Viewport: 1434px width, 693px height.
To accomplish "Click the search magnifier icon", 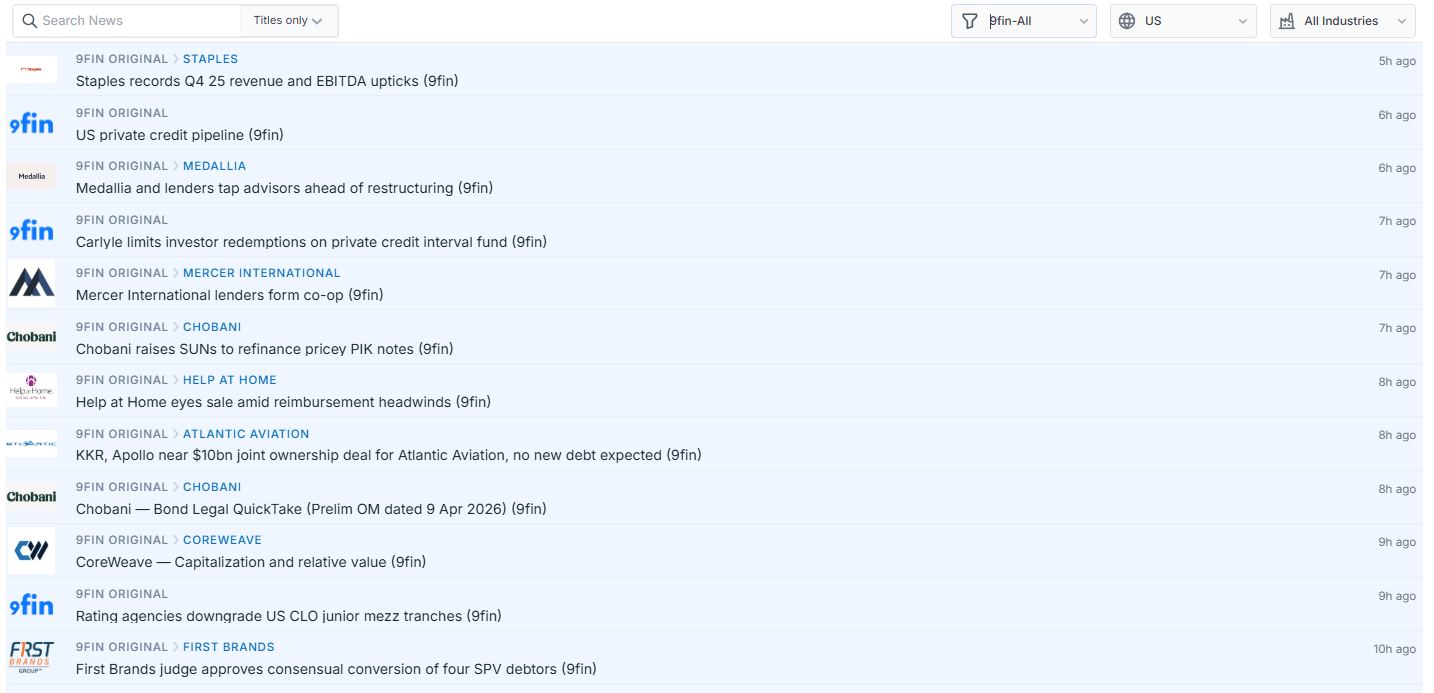I will point(30,21).
